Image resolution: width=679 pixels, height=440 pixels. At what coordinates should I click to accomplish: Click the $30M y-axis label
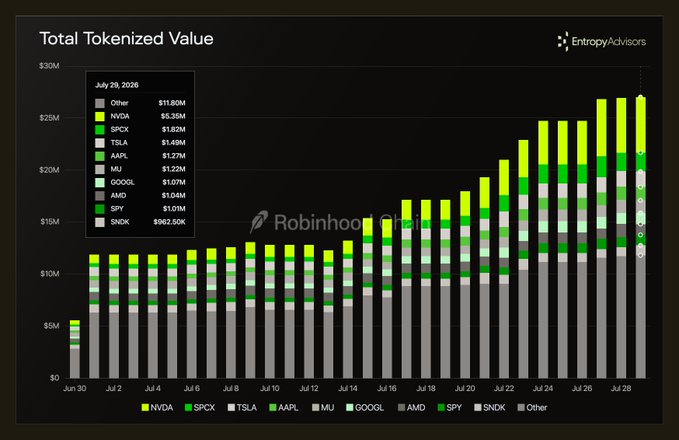coord(49,66)
